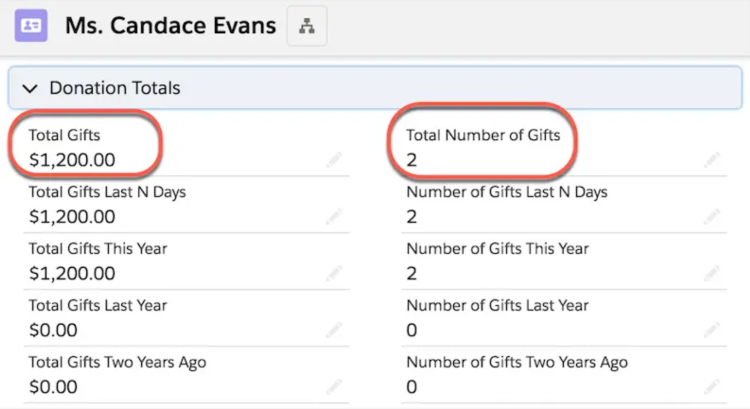Click the contact record icon beside Ms. Candace Evans
Image resolution: width=750 pixels, height=409 pixels.
(31, 25)
